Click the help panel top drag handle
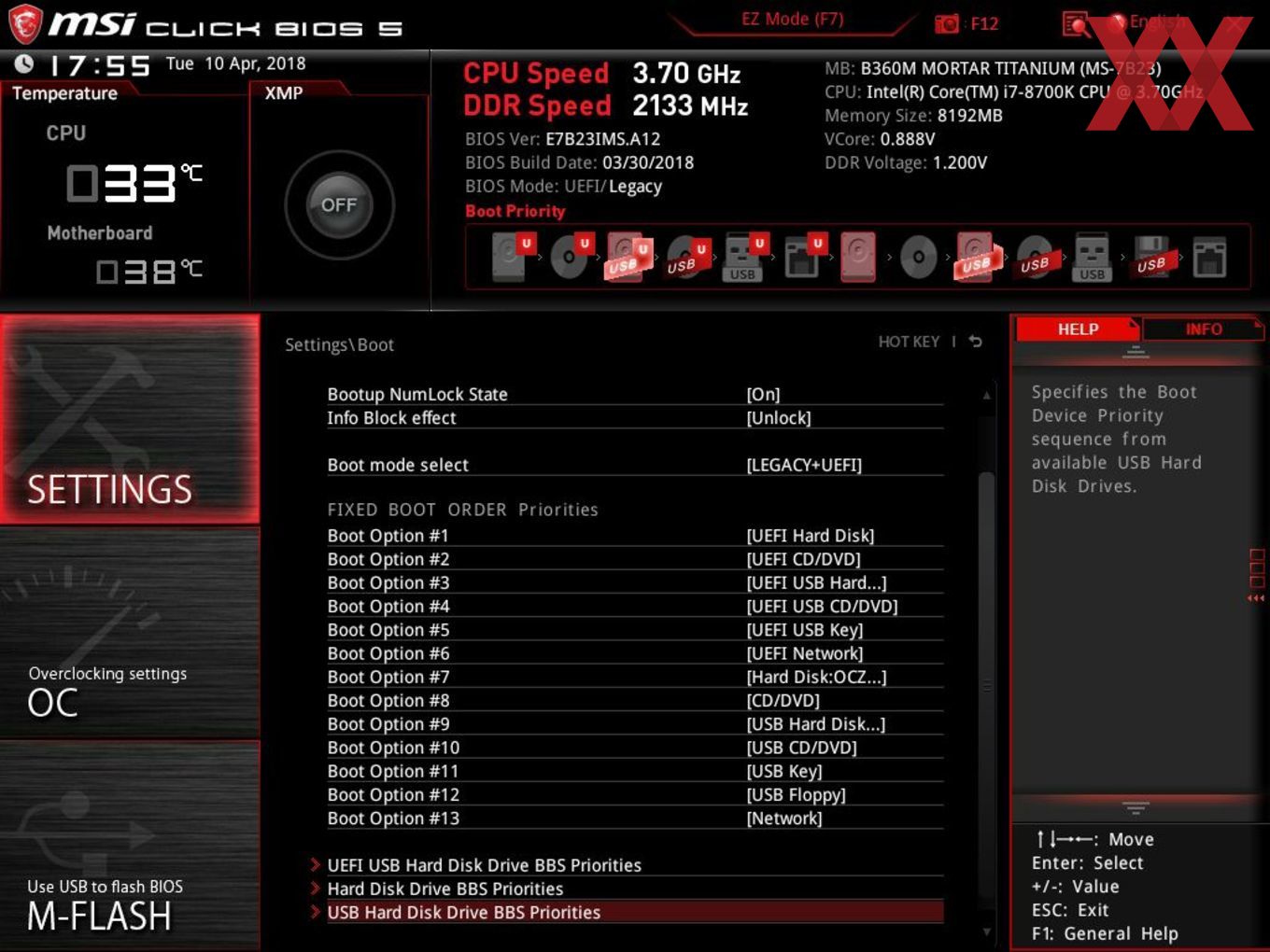Viewport: 1270px width, 952px height. tap(1136, 353)
